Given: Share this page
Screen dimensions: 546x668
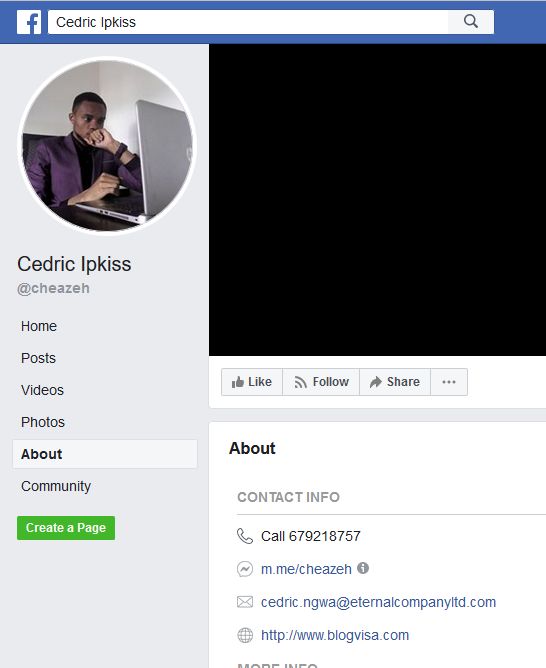Looking at the screenshot, I should pos(395,382).
